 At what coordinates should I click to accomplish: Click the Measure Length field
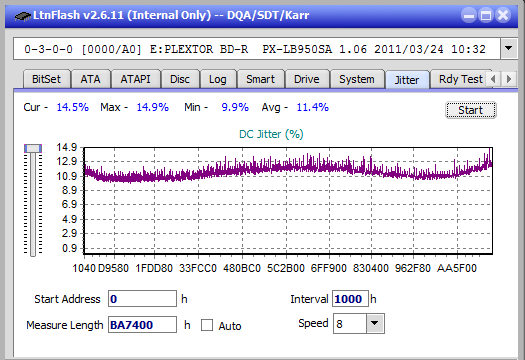coord(142,325)
